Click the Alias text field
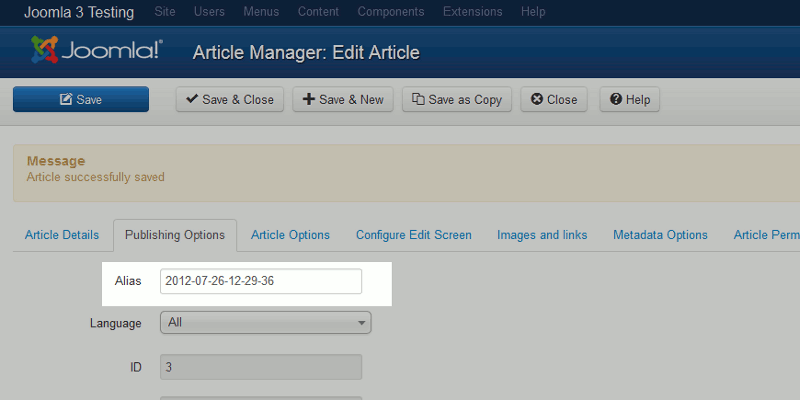This screenshot has height=400, width=800. (x=260, y=282)
